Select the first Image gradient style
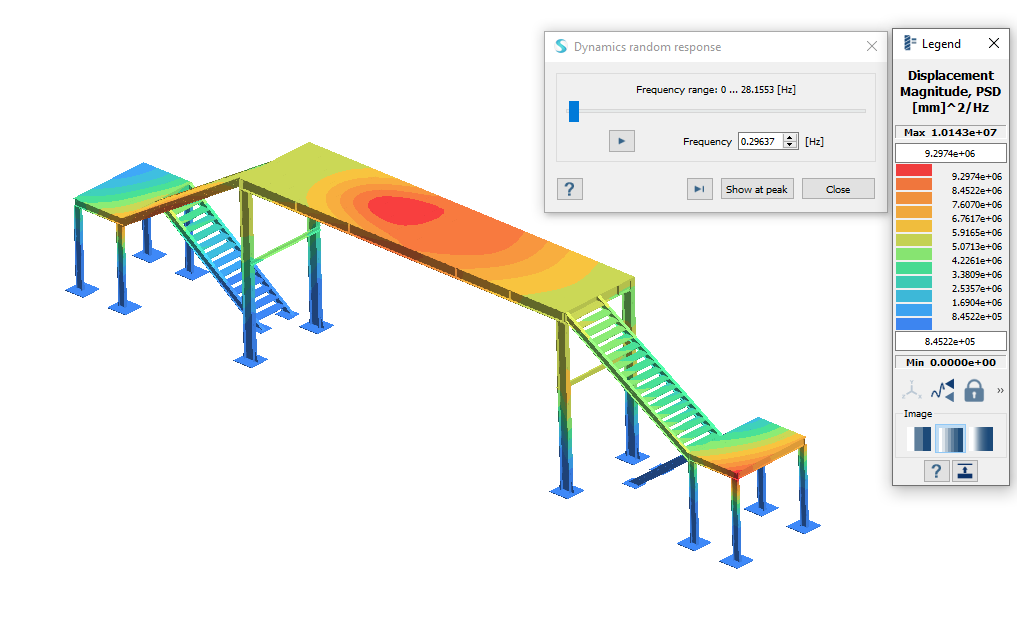 [919, 439]
